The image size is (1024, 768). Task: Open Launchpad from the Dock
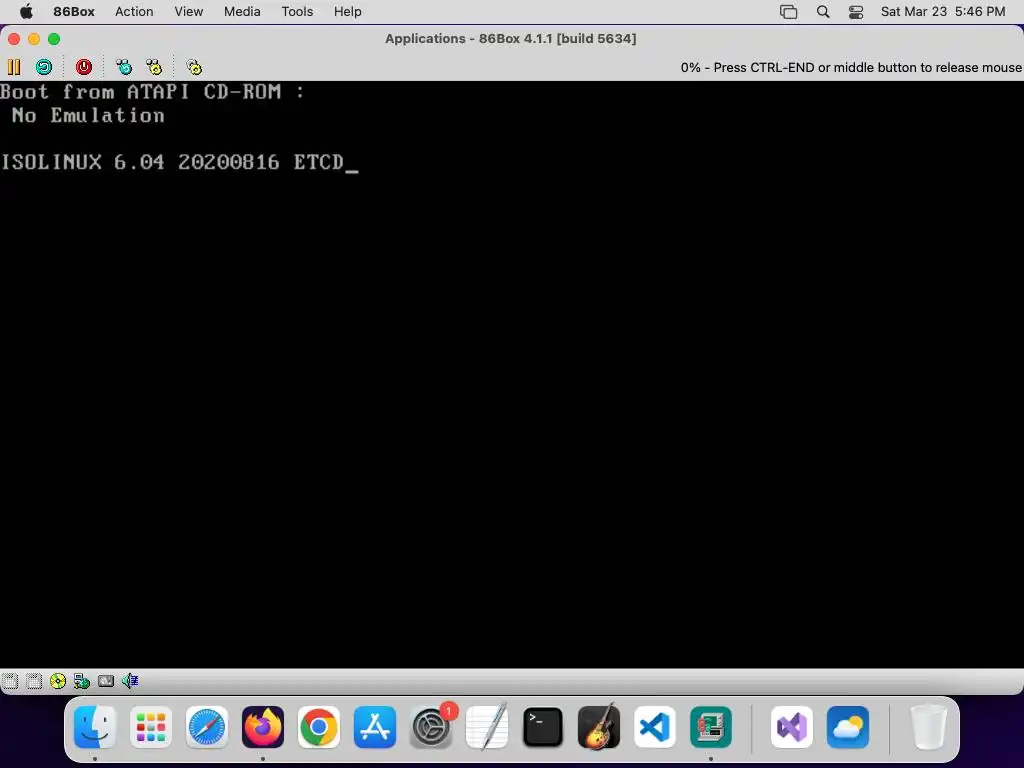point(151,727)
